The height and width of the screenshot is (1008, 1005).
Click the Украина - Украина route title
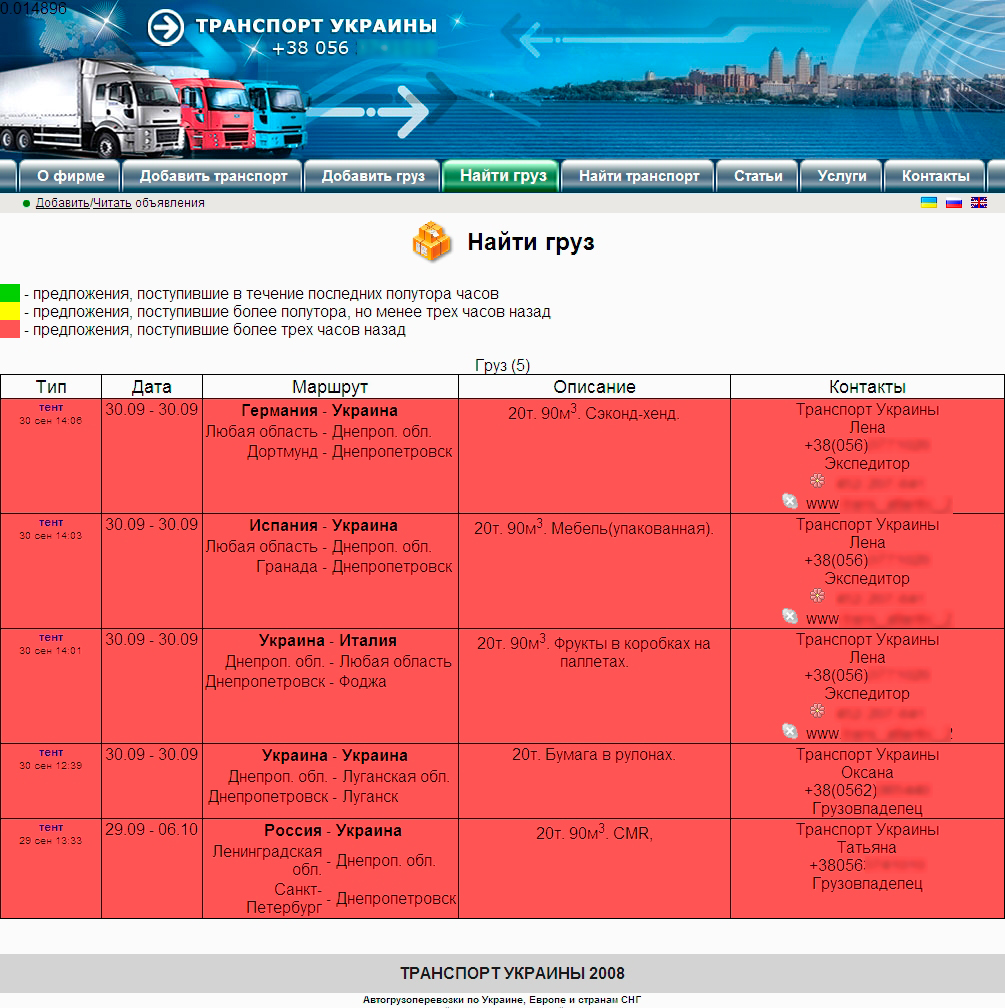pos(334,756)
